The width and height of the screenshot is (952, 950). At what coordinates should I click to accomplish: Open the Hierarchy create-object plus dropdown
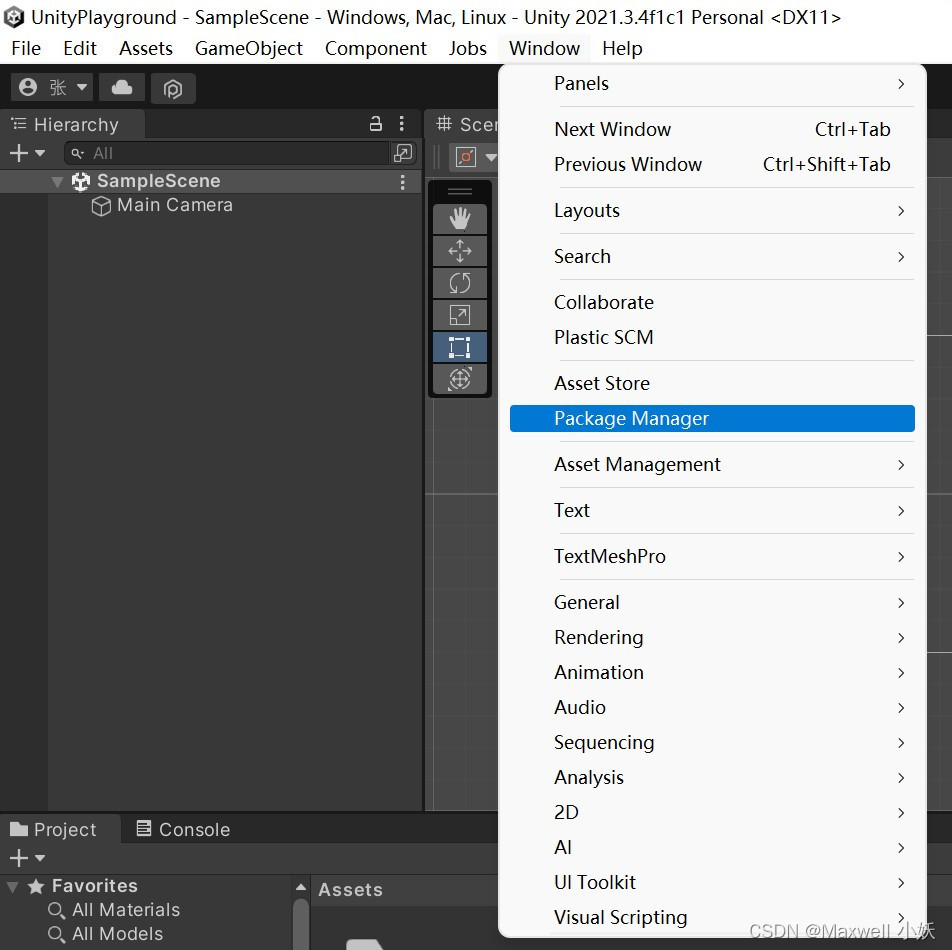[27, 153]
